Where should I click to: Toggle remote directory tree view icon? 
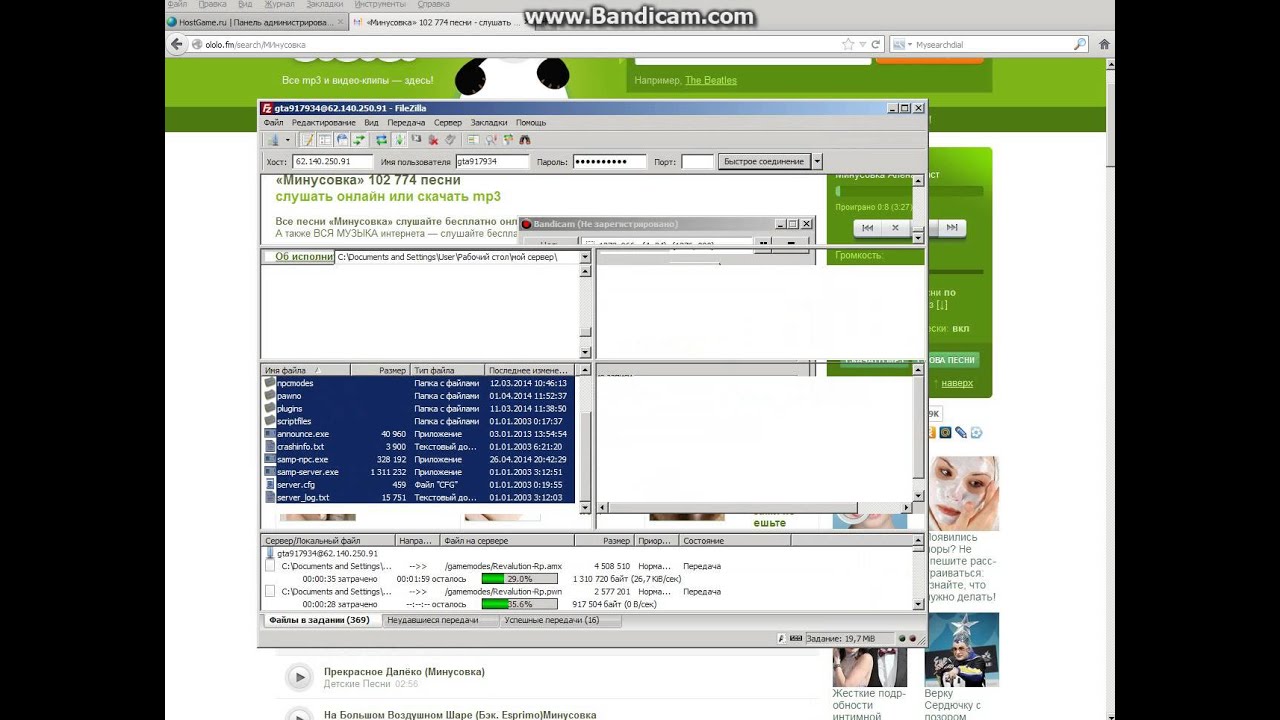click(x=342, y=140)
